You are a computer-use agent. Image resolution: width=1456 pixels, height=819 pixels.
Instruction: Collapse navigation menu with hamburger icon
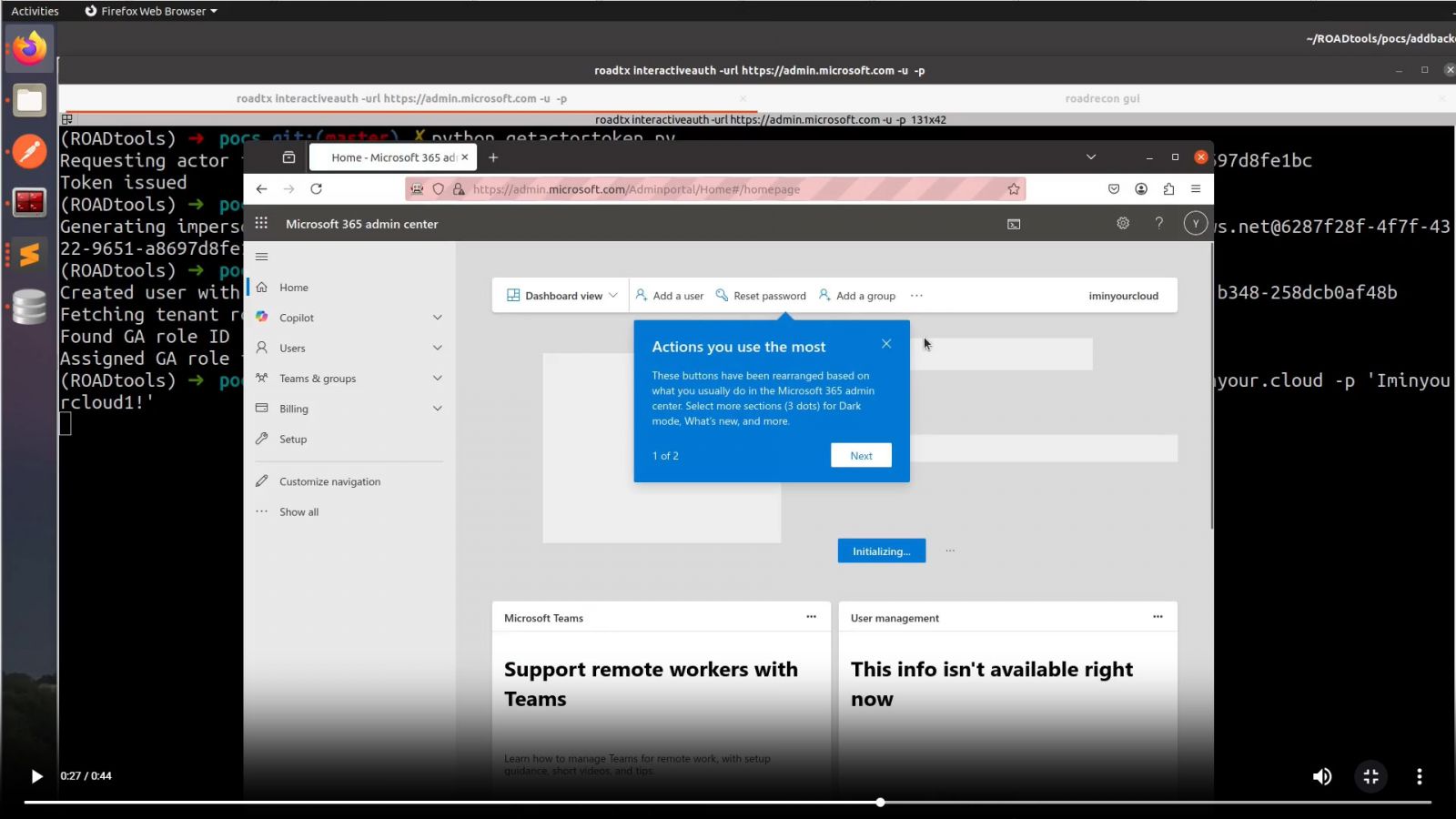[262, 257]
